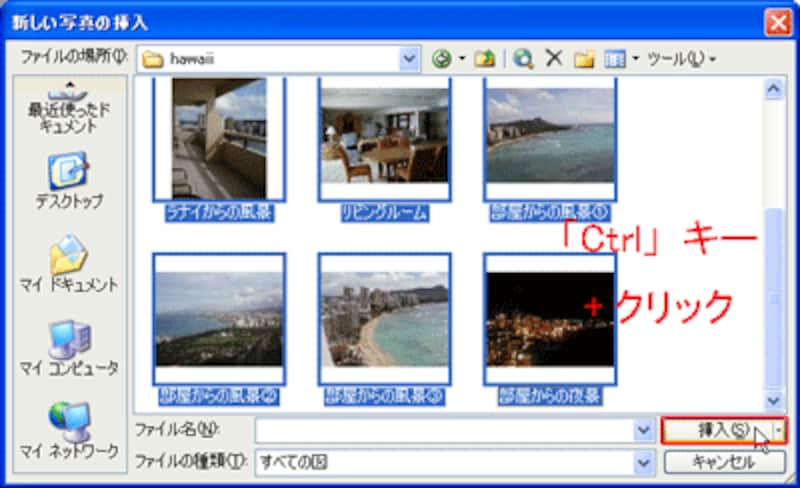Click the Back navigation icon

point(441,59)
